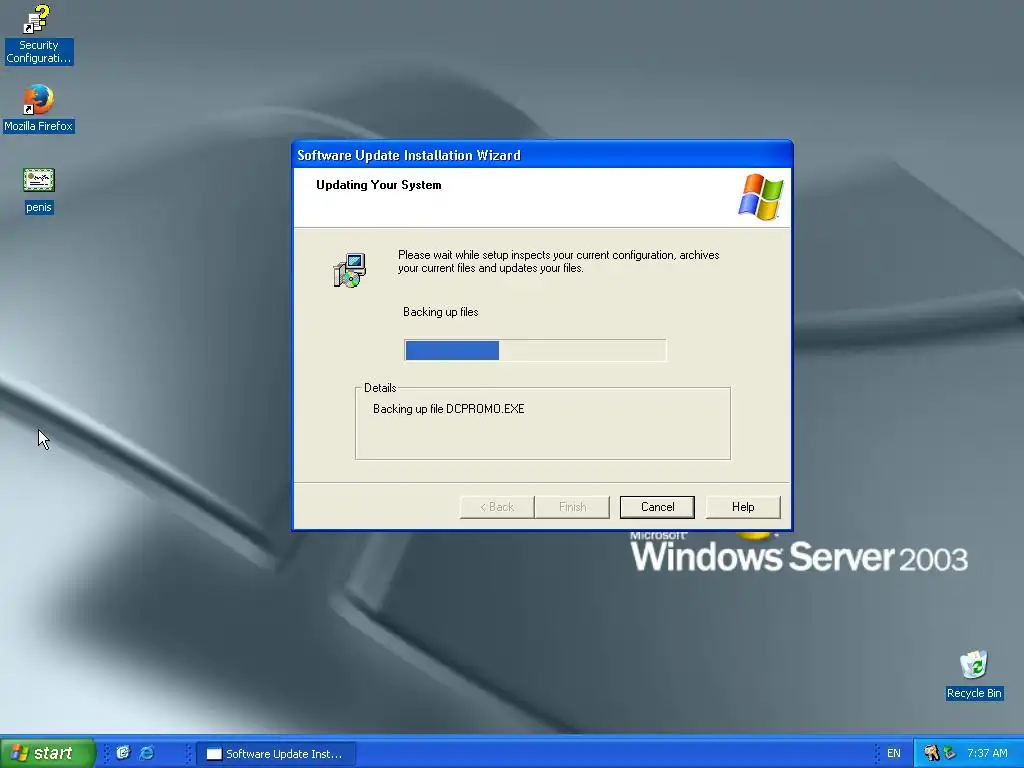
Task: Click the 'Backing up file DCPROMO.EXE' text
Action: tap(449, 409)
